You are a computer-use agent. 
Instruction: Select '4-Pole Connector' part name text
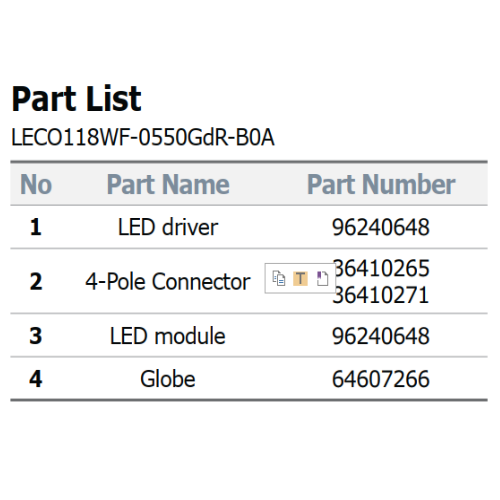click(168, 281)
